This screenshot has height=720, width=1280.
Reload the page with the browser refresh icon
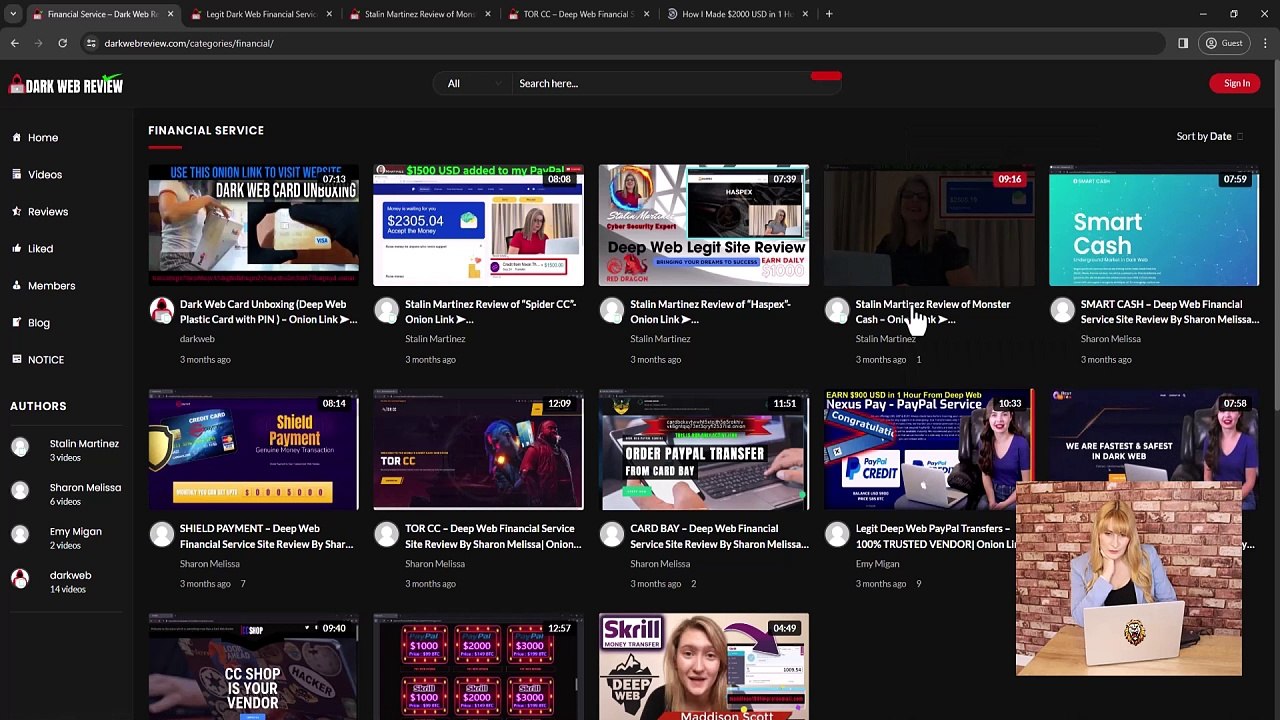tap(62, 43)
